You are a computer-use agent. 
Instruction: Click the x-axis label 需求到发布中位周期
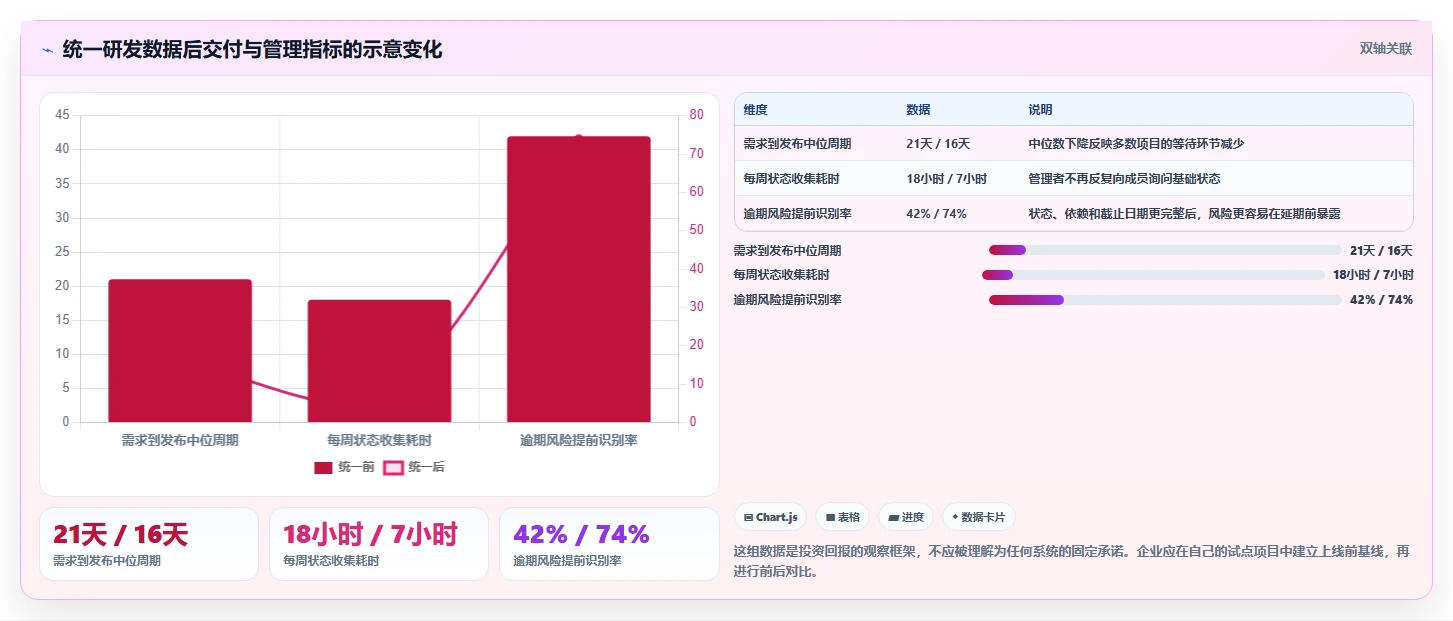(x=180, y=440)
